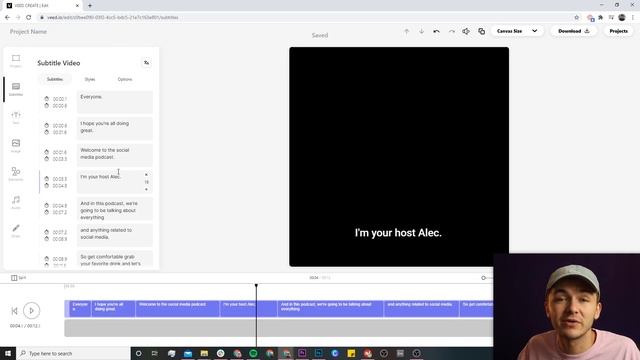Viewport: 640px width, 360px height.
Task: Reload the browser page
Action: (29, 17)
